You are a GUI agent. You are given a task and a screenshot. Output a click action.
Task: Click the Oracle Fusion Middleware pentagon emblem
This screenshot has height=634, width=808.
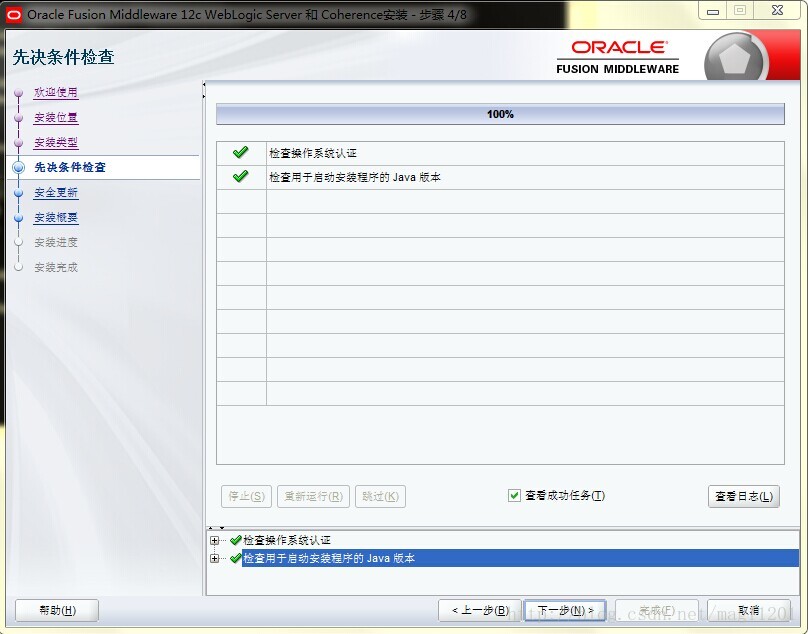[x=734, y=59]
